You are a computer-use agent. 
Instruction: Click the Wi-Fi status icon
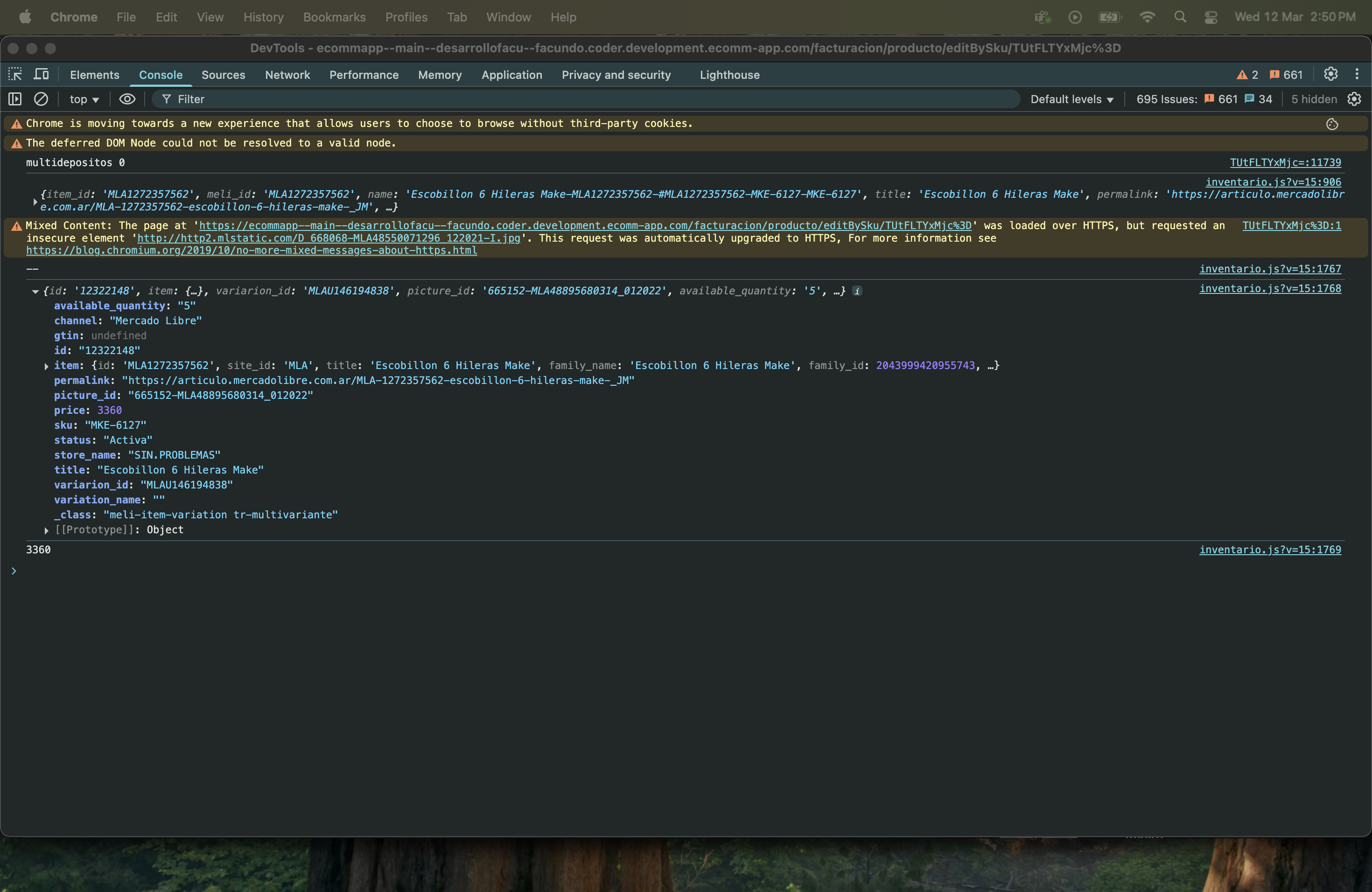pos(1147,17)
